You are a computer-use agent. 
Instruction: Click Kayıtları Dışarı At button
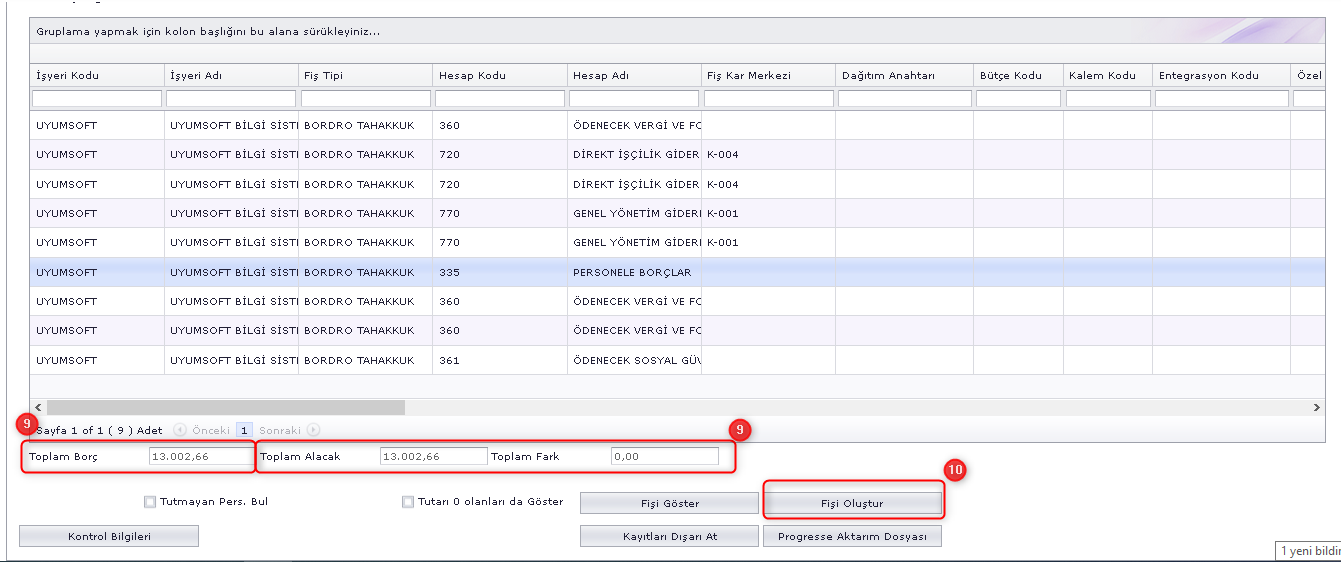coord(669,537)
